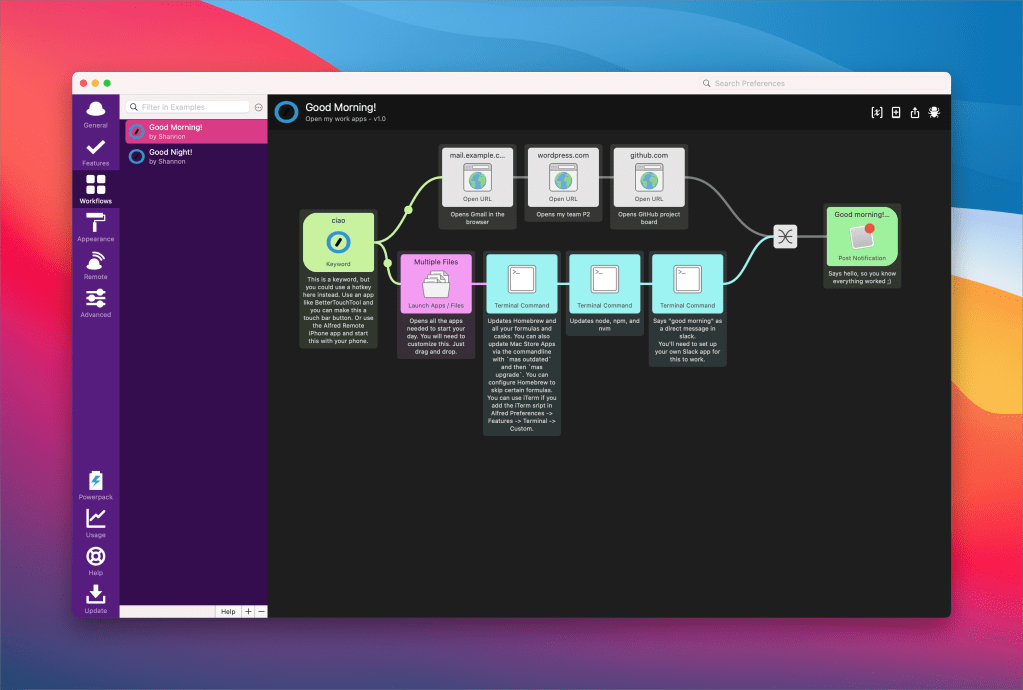
Task: Select the Good Night! workflow
Action: 196,156
